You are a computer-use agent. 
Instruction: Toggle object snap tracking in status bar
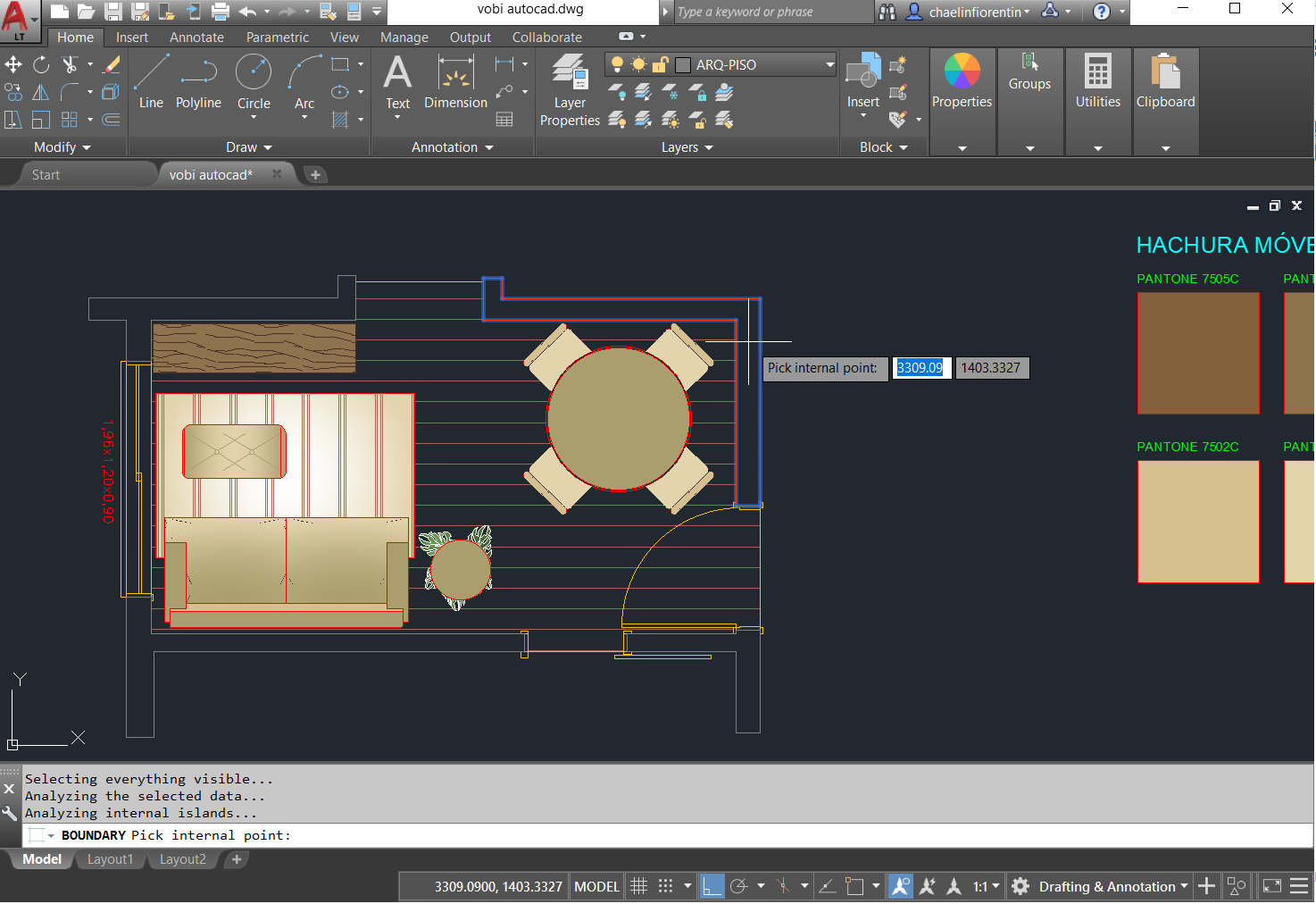pos(828,886)
